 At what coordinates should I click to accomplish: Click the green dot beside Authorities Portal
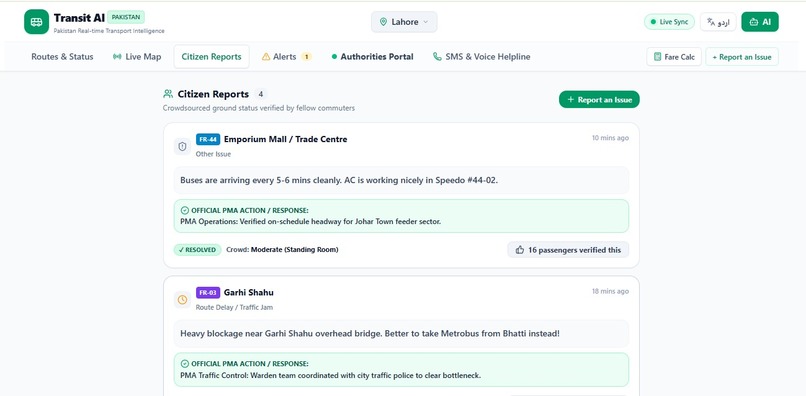tap(334, 57)
